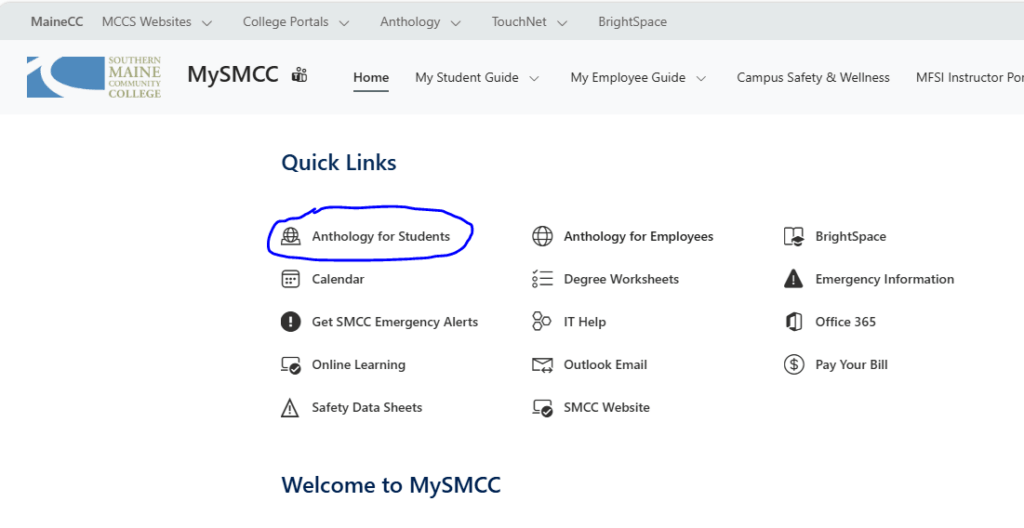
Task: Click the Welcome to MySMCC heading
Action: point(391,485)
